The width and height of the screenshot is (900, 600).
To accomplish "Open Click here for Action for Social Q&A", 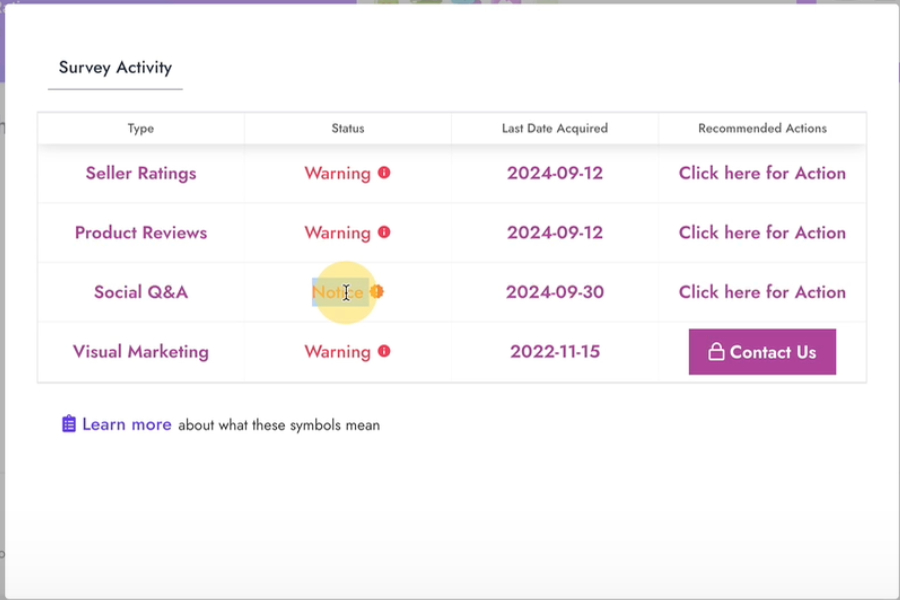I will (x=762, y=292).
